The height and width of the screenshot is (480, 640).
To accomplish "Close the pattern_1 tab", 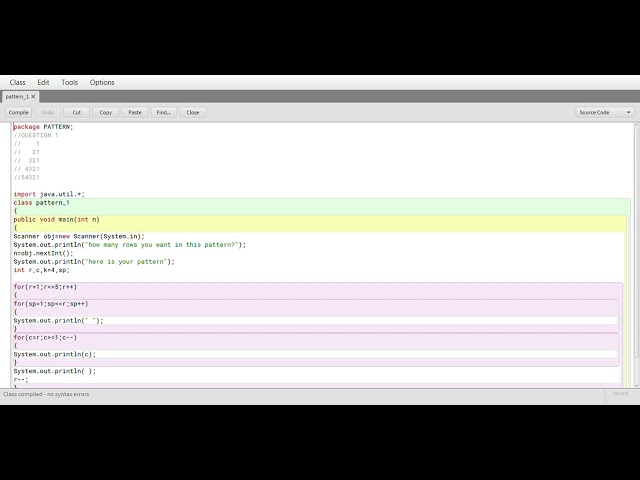I will pyautogui.click(x=33, y=97).
